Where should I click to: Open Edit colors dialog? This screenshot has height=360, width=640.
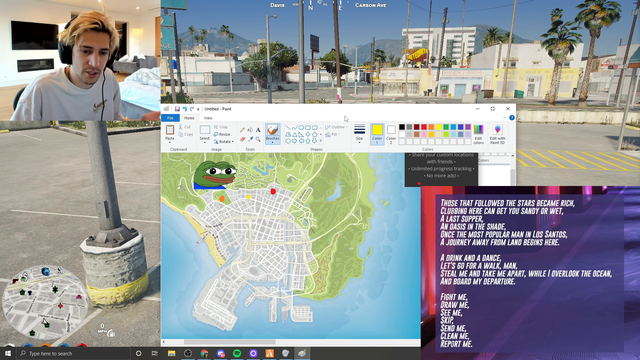478,134
